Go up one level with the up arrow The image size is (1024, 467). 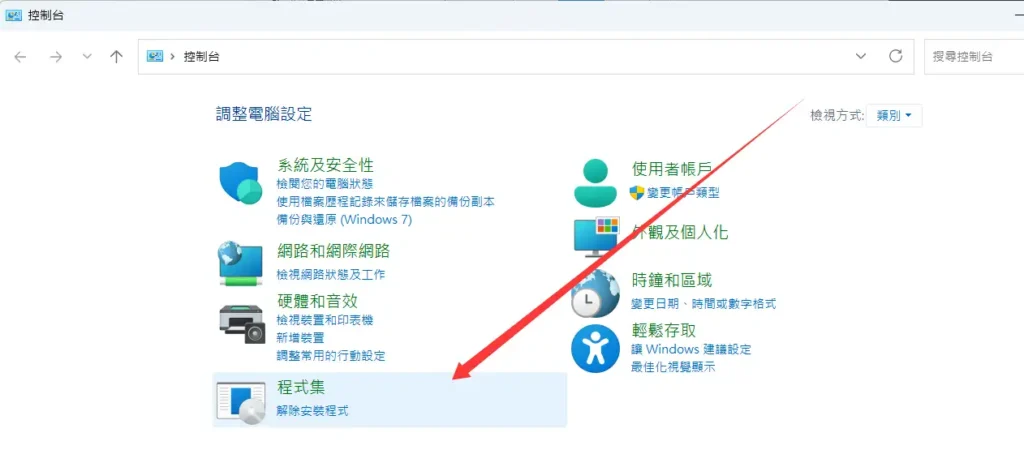point(116,57)
